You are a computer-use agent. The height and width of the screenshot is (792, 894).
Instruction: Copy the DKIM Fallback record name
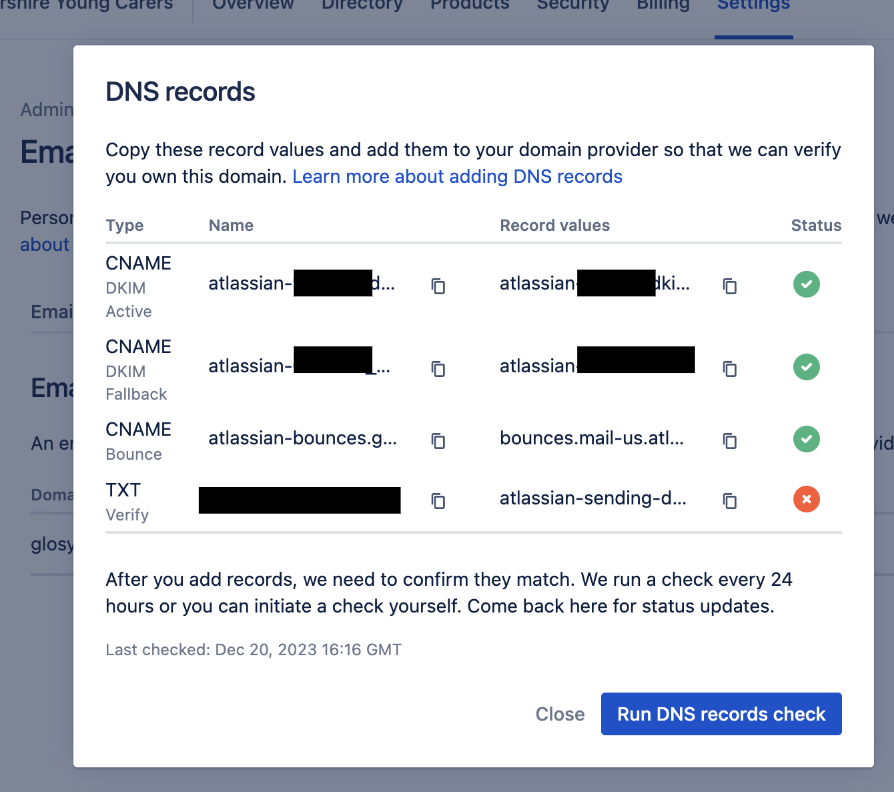[437, 369]
